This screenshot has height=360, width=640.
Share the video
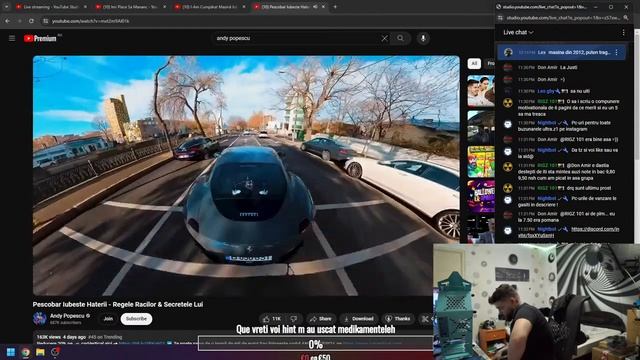321,319
